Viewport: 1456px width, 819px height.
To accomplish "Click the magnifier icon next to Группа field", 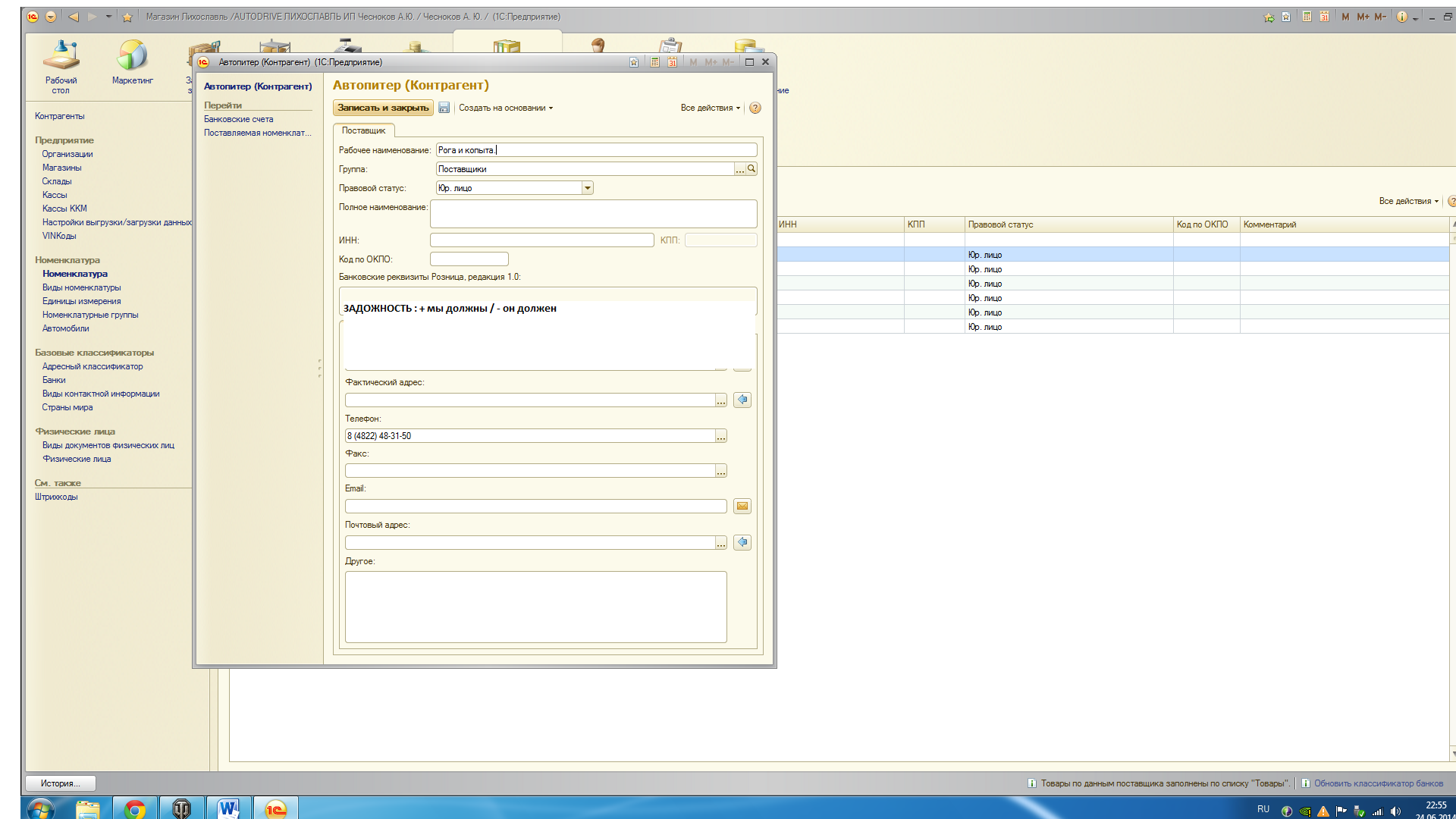I will point(752,169).
